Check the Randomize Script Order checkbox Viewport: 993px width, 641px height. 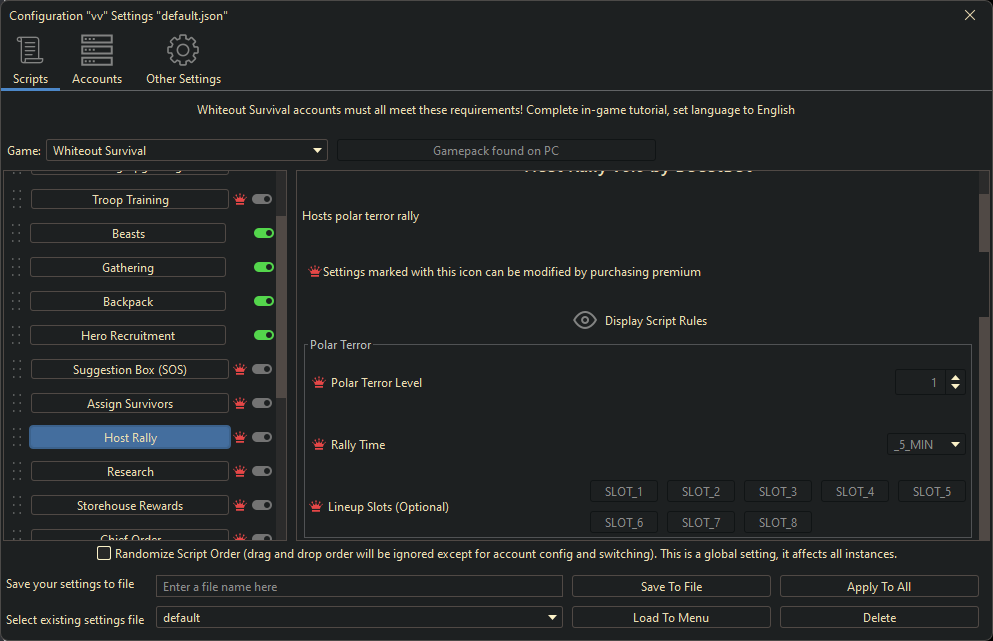(104, 553)
